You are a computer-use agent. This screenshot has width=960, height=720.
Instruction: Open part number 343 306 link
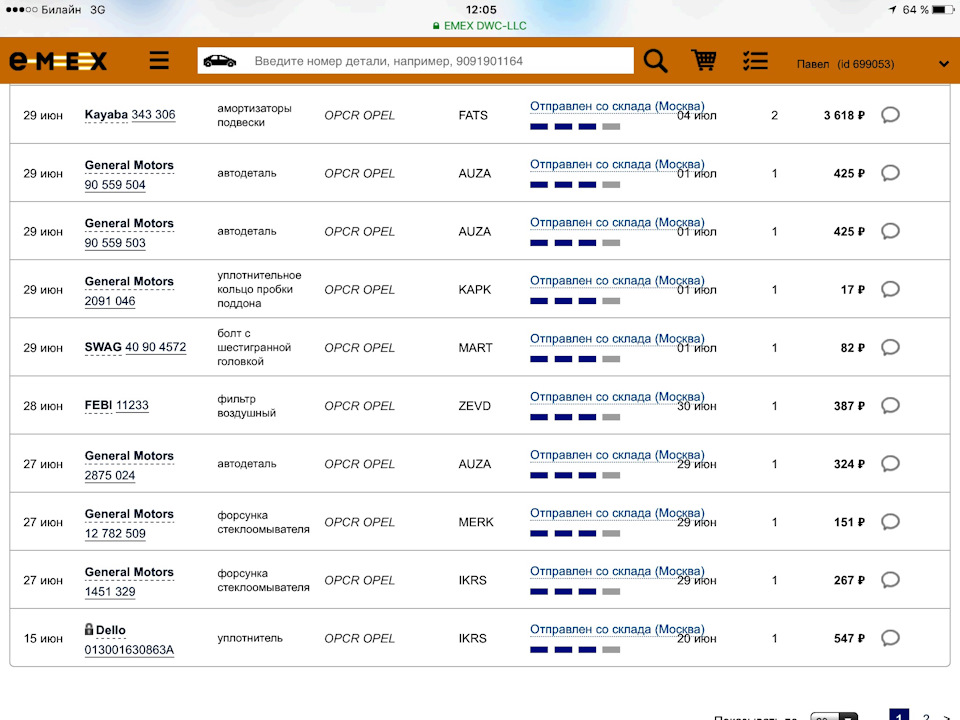[x=153, y=114]
